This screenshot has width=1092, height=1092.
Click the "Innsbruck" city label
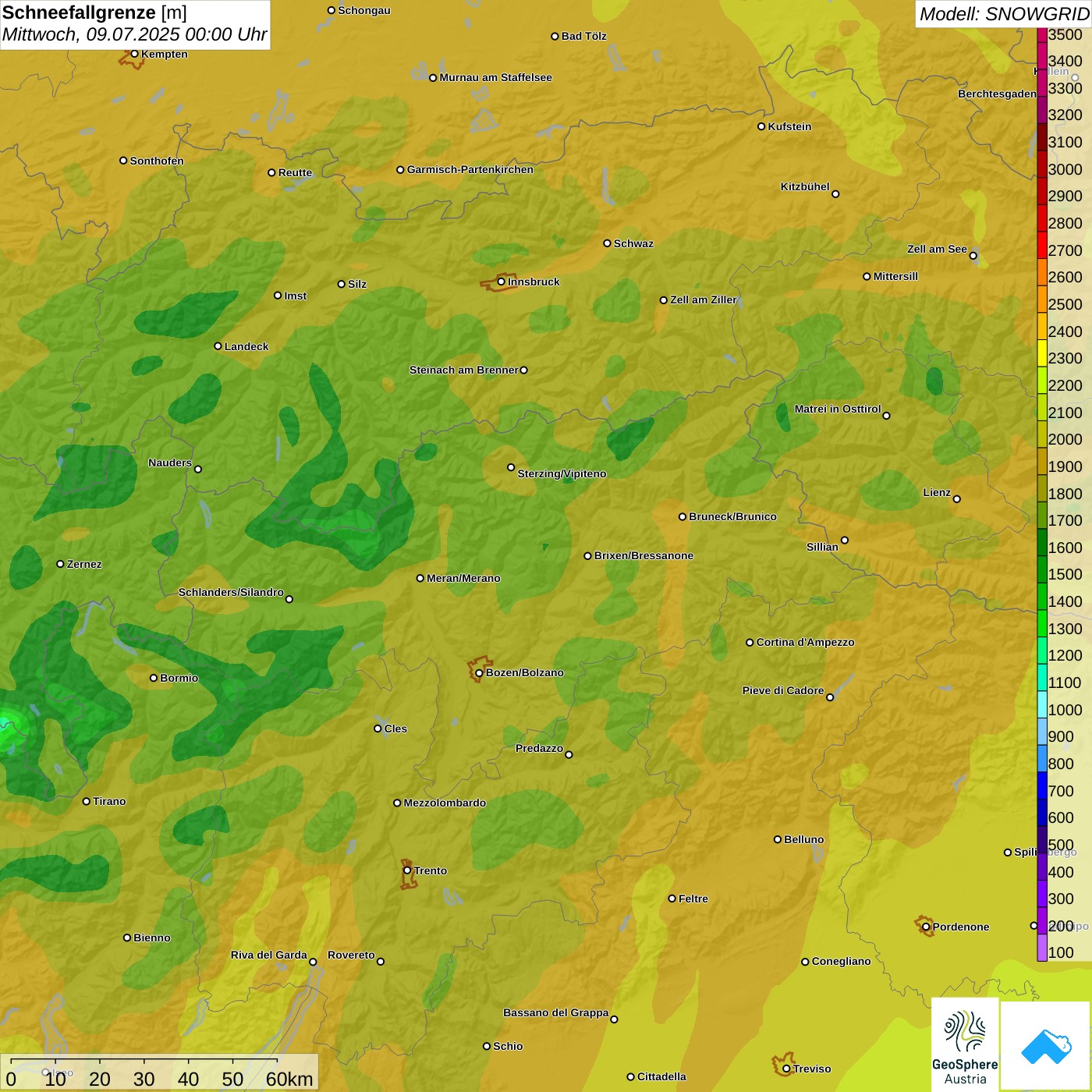tap(534, 282)
